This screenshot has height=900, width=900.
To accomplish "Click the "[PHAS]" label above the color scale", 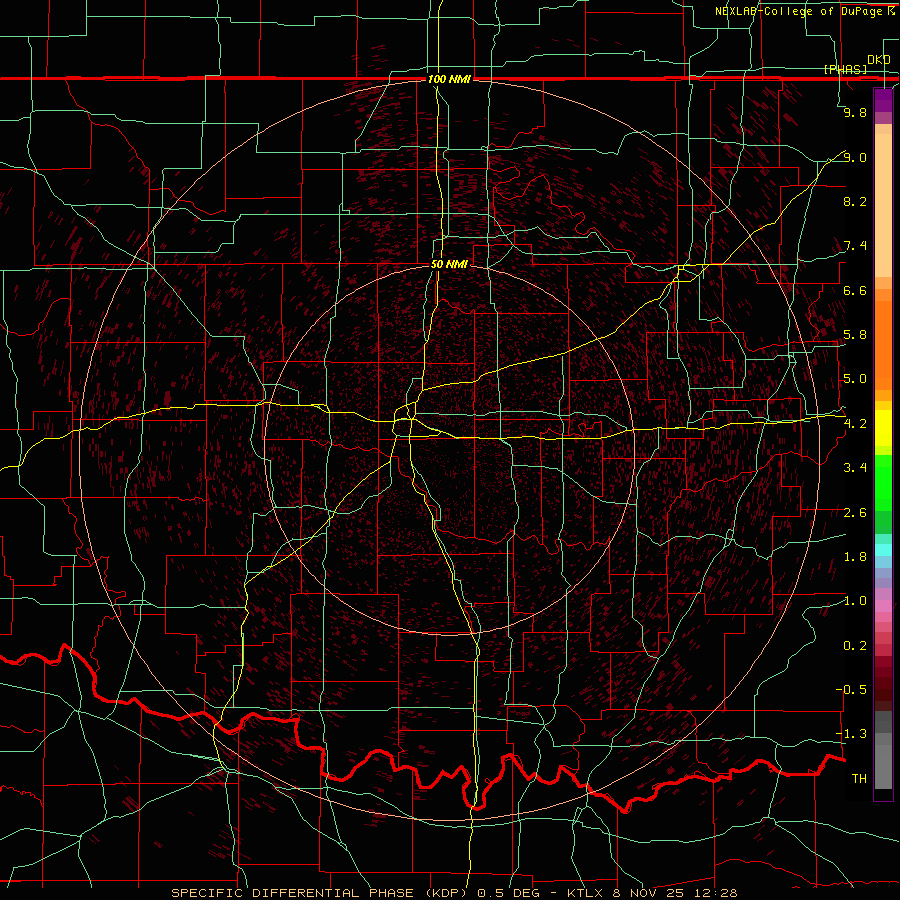I will point(846,69).
